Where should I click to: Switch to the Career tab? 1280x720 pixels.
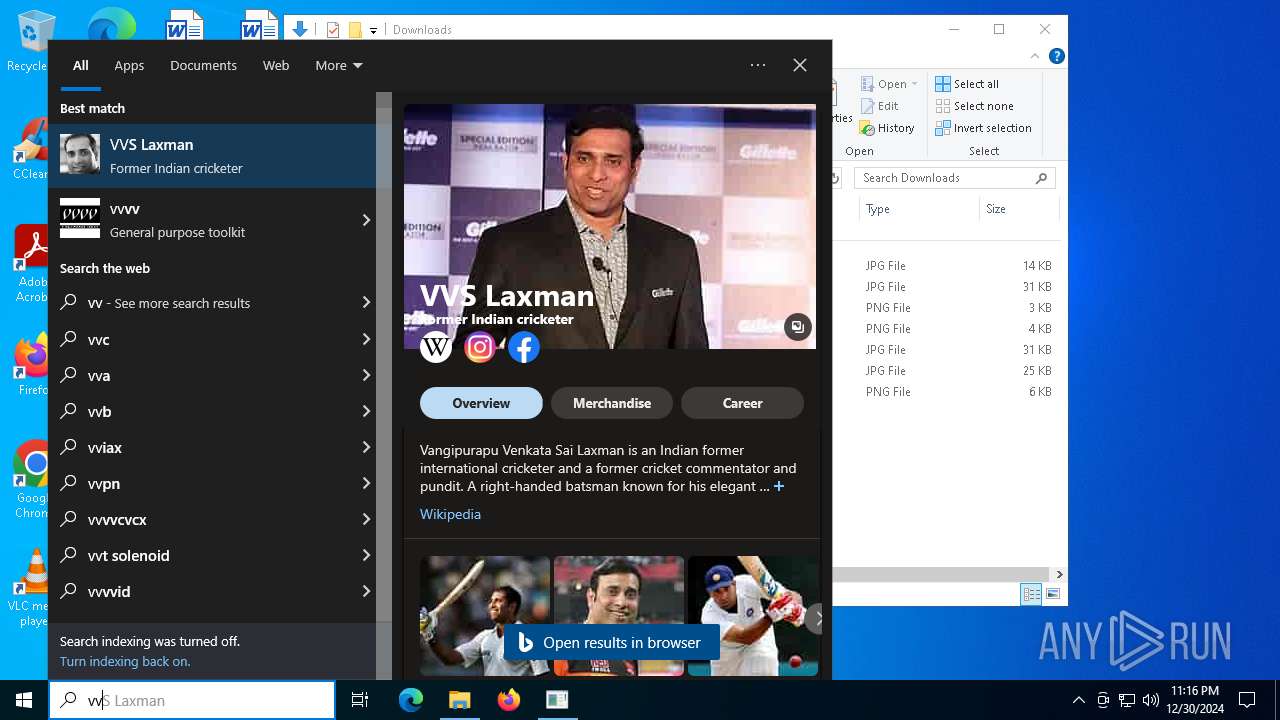coord(742,403)
